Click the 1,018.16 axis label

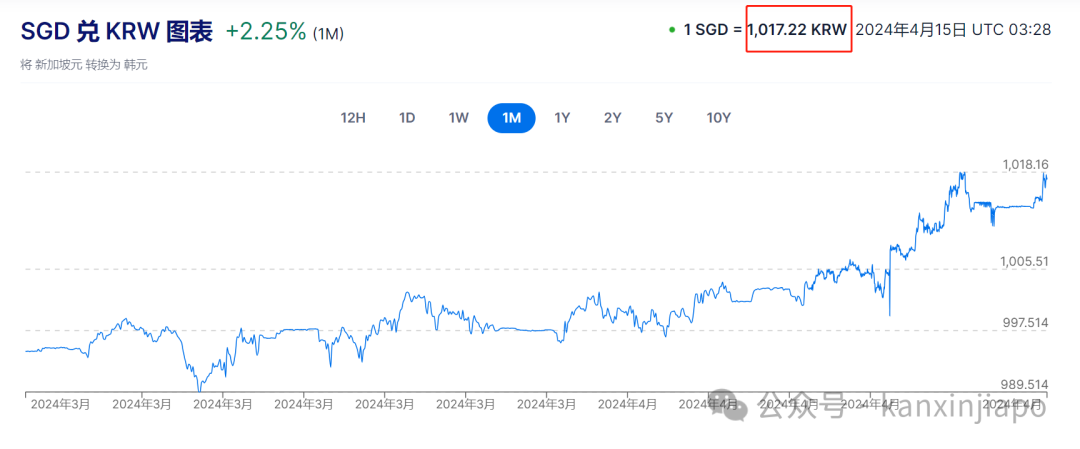[x=1024, y=165]
